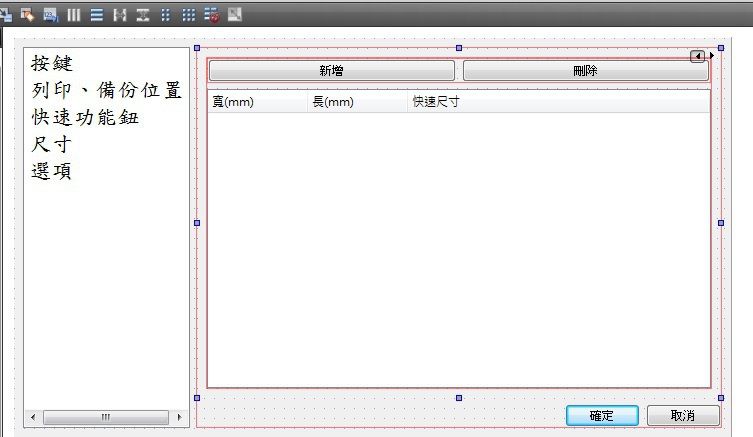Apply Lay Out Vertically
Image resolution: width=753 pixels, height=437 pixels.
coord(97,15)
